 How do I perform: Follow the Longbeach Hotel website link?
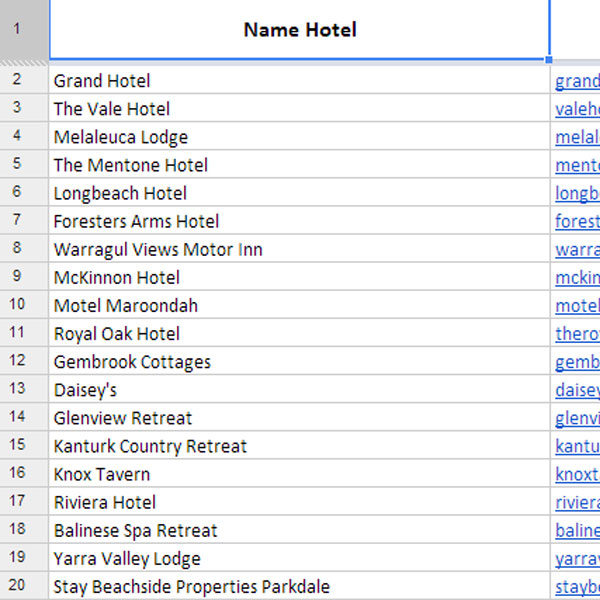click(578, 193)
